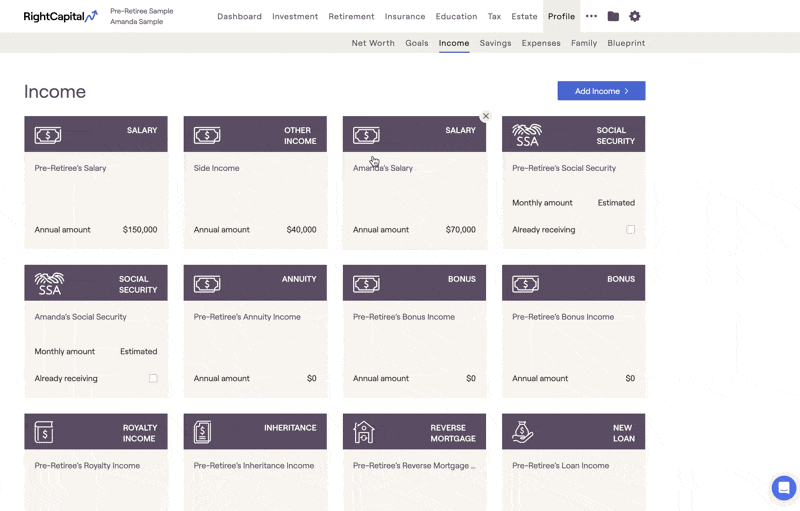Screen dimensions: 800x511
Task: Click the Side Income label
Action: point(216,168)
